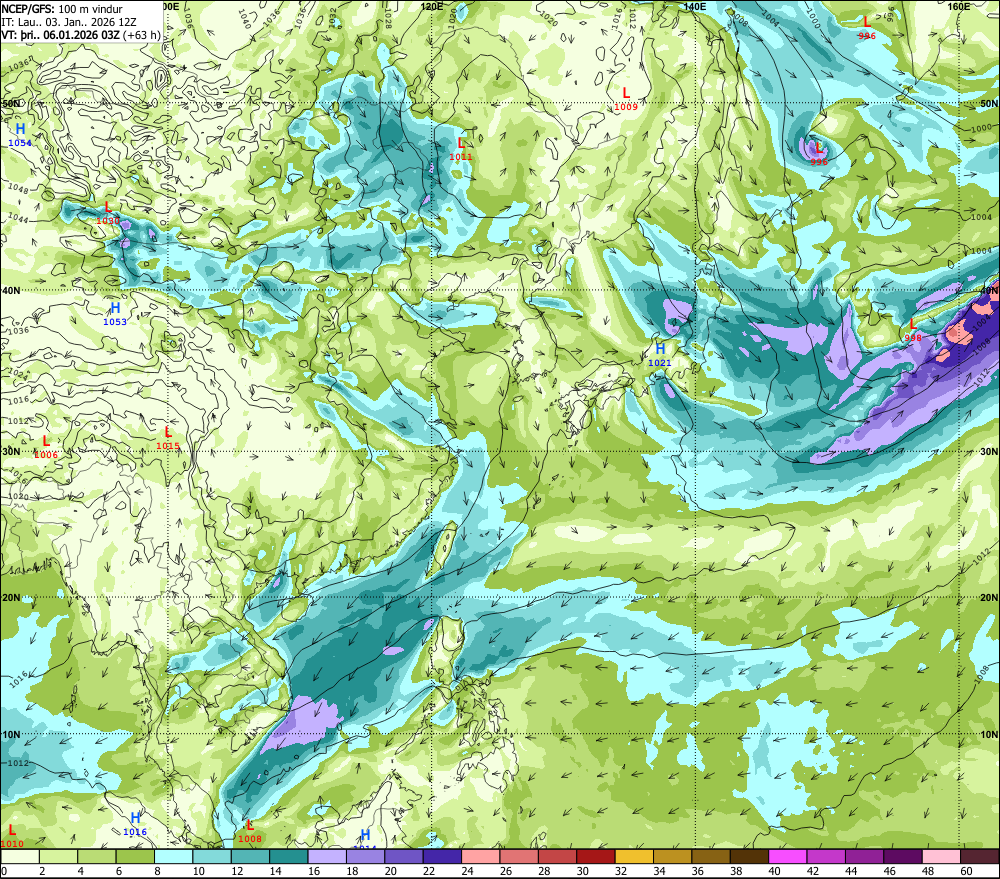Select the L 1008 low pressure marker
Image resolution: width=1000 pixels, height=879 pixels.
tap(249, 832)
